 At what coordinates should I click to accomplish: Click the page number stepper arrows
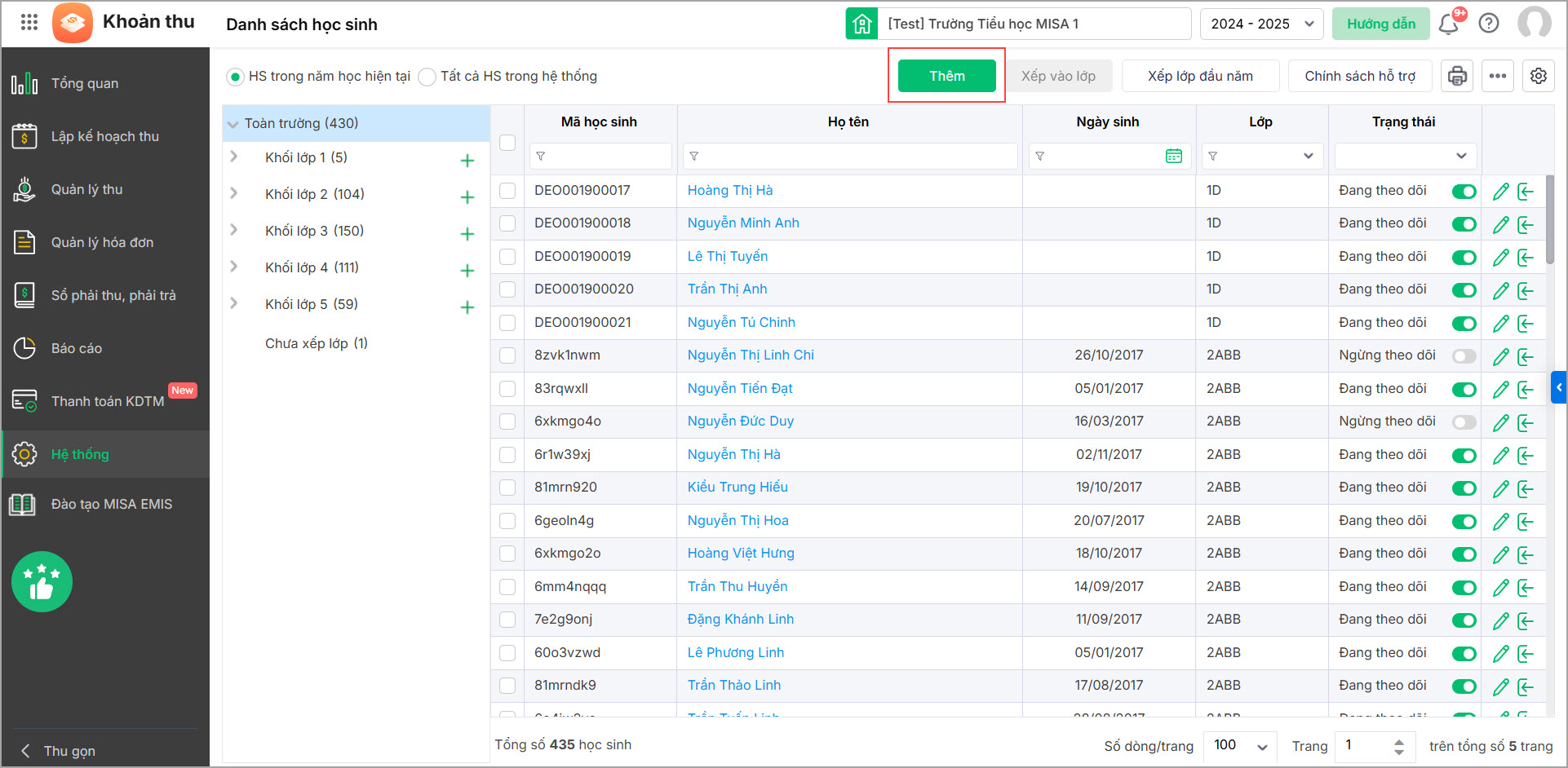[1399, 746]
